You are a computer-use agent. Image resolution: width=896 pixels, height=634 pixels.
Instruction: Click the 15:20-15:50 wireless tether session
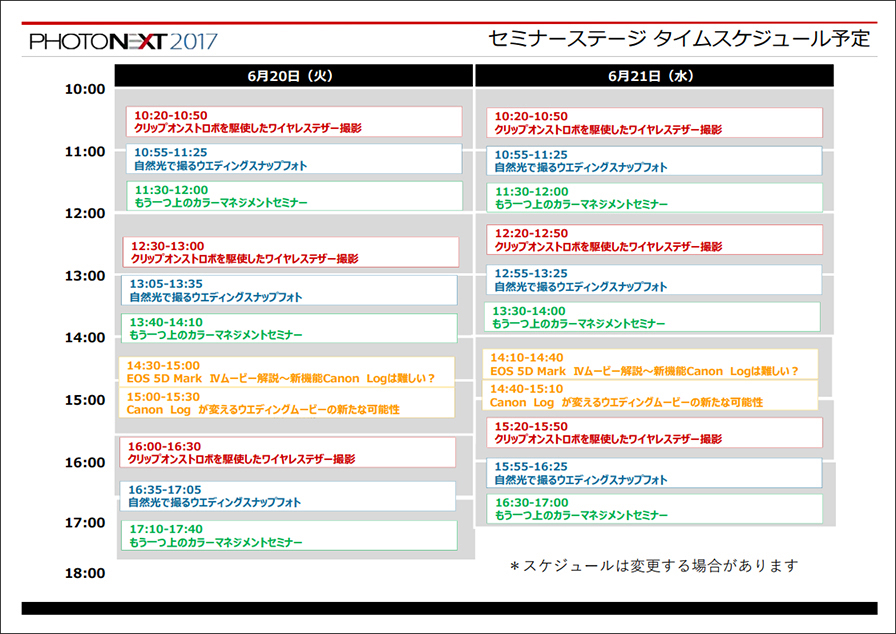[653, 433]
